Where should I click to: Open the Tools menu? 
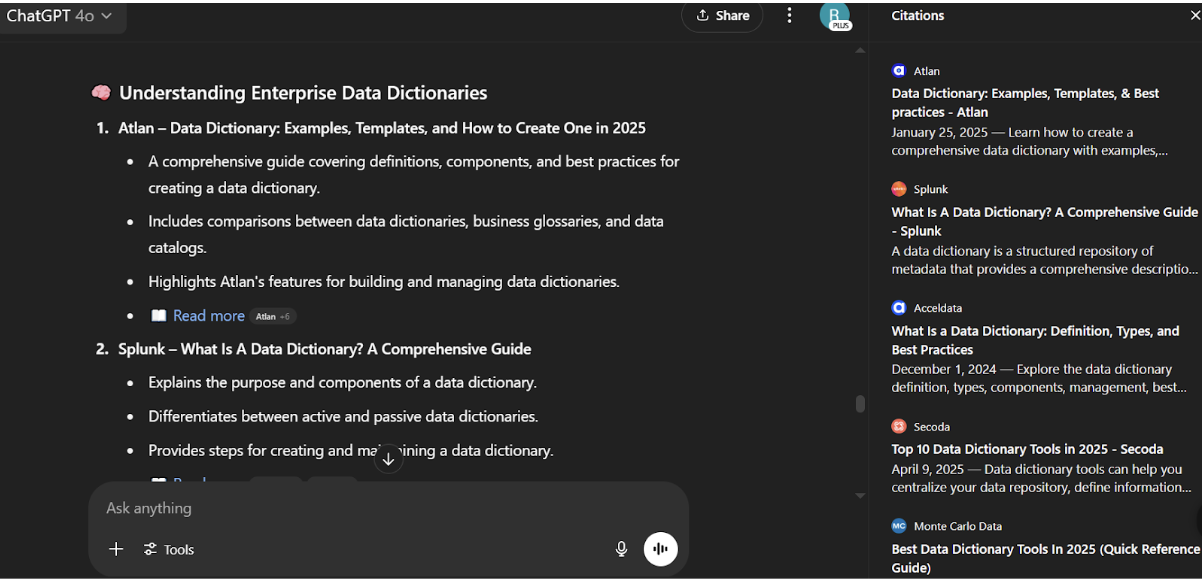(x=168, y=549)
